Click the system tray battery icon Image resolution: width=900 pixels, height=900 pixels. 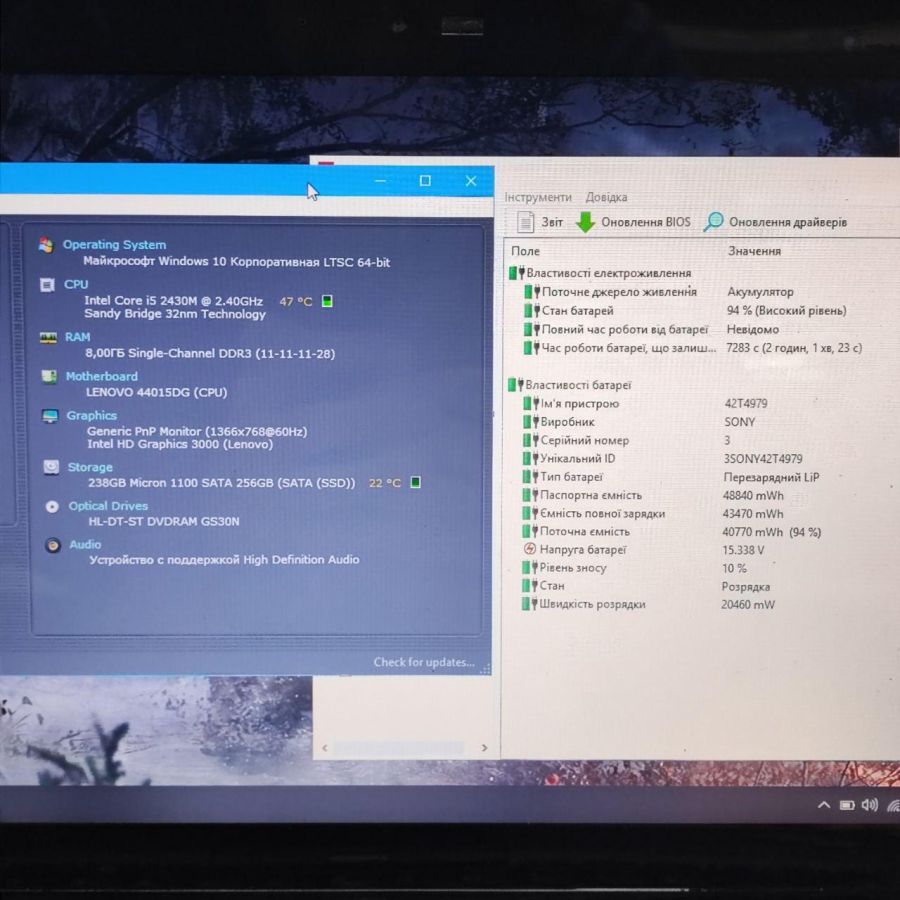(847, 805)
